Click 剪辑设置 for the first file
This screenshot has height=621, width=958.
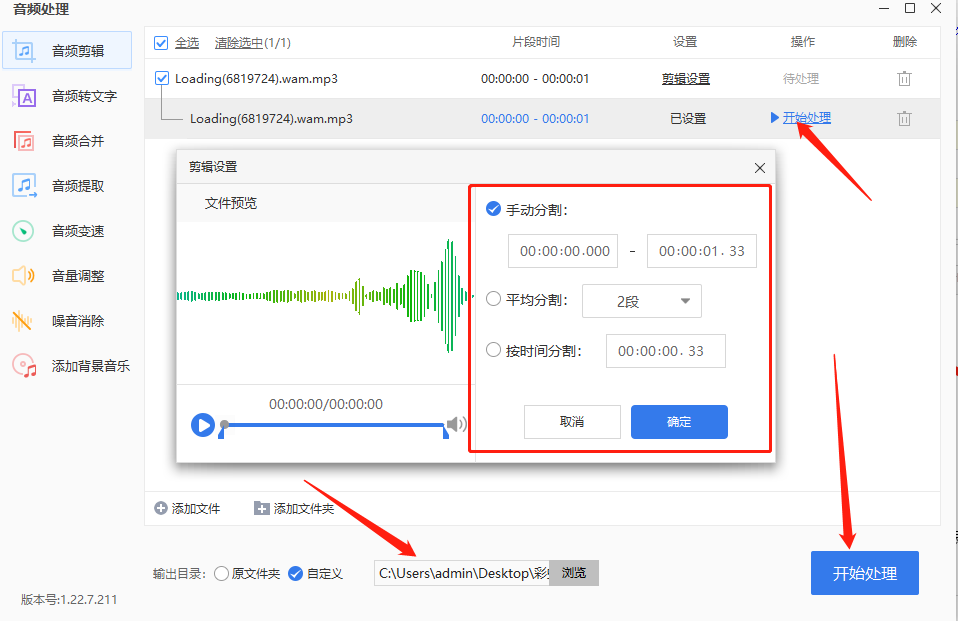(x=685, y=78)
